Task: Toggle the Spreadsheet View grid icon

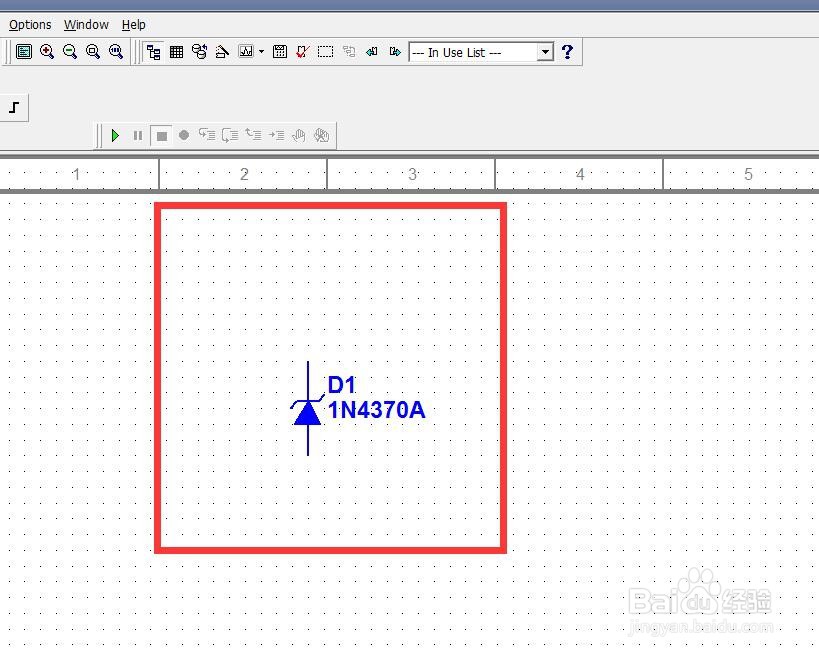Action: tap(177, 52)
